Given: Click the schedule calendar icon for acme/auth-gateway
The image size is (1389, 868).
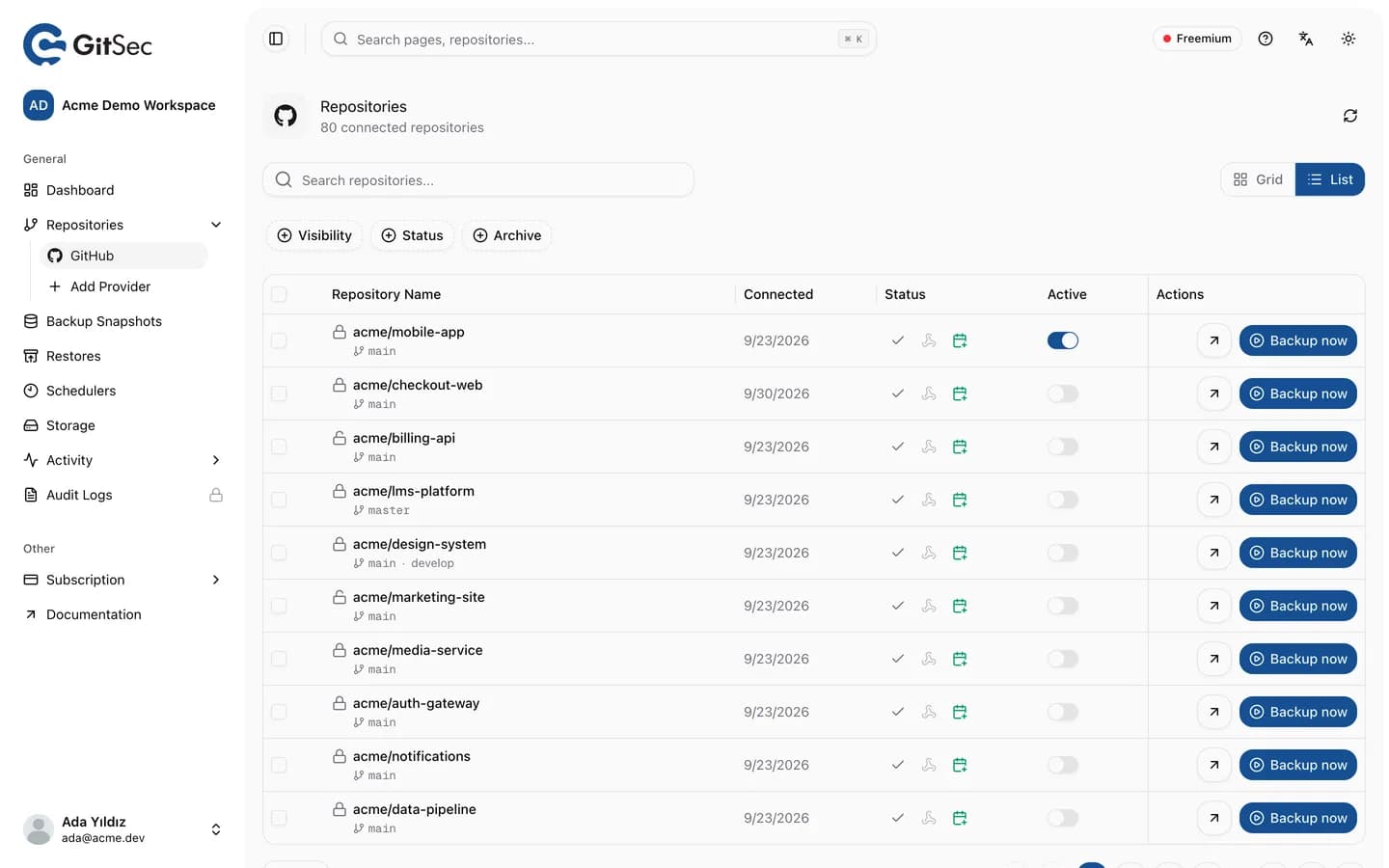Looking at the screenshot, I should pos(960,712).
